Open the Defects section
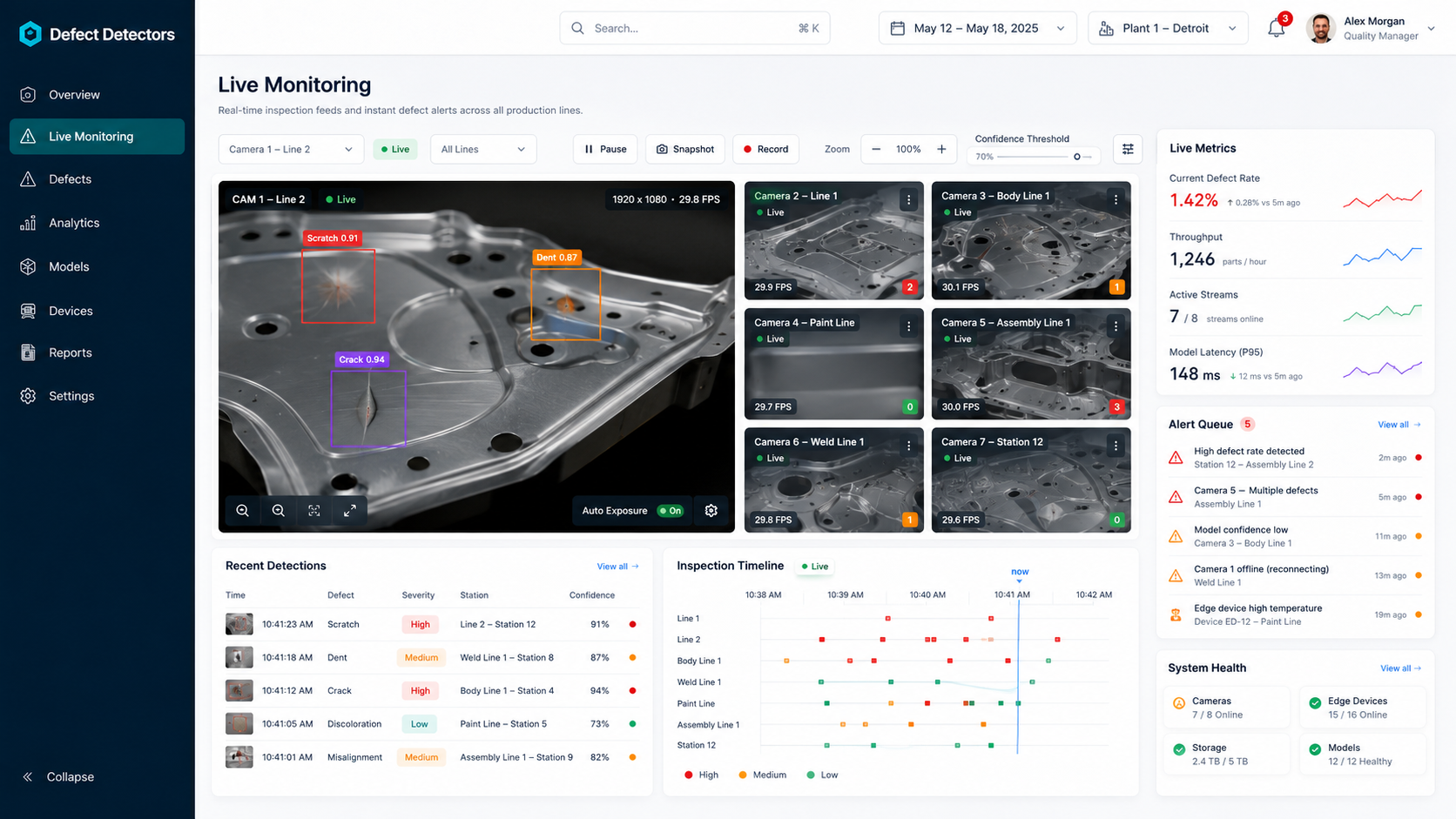The width and height of the screenshot is (1456, 819). [x=97, y=179]
